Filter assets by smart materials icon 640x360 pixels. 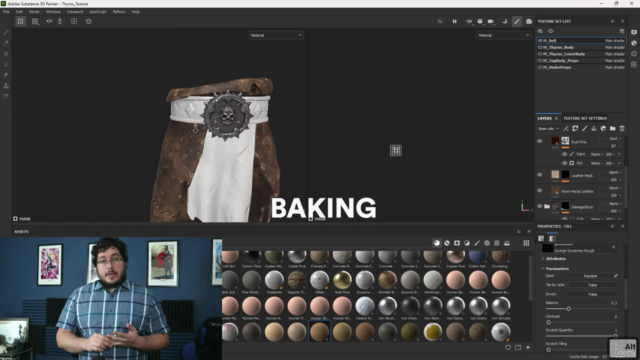pyautogui.click(x=447, y=243)
